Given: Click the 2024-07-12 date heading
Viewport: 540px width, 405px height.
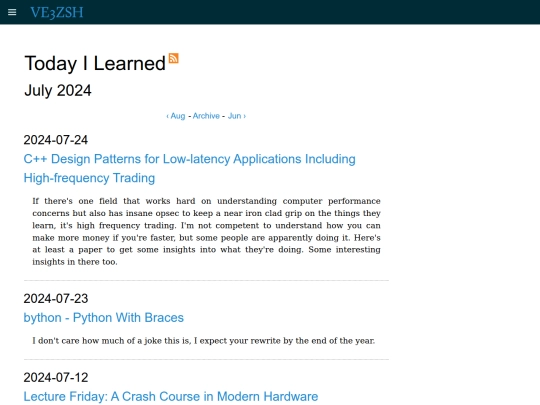Looking at the screenshot, I should click(x=56, y=377).
